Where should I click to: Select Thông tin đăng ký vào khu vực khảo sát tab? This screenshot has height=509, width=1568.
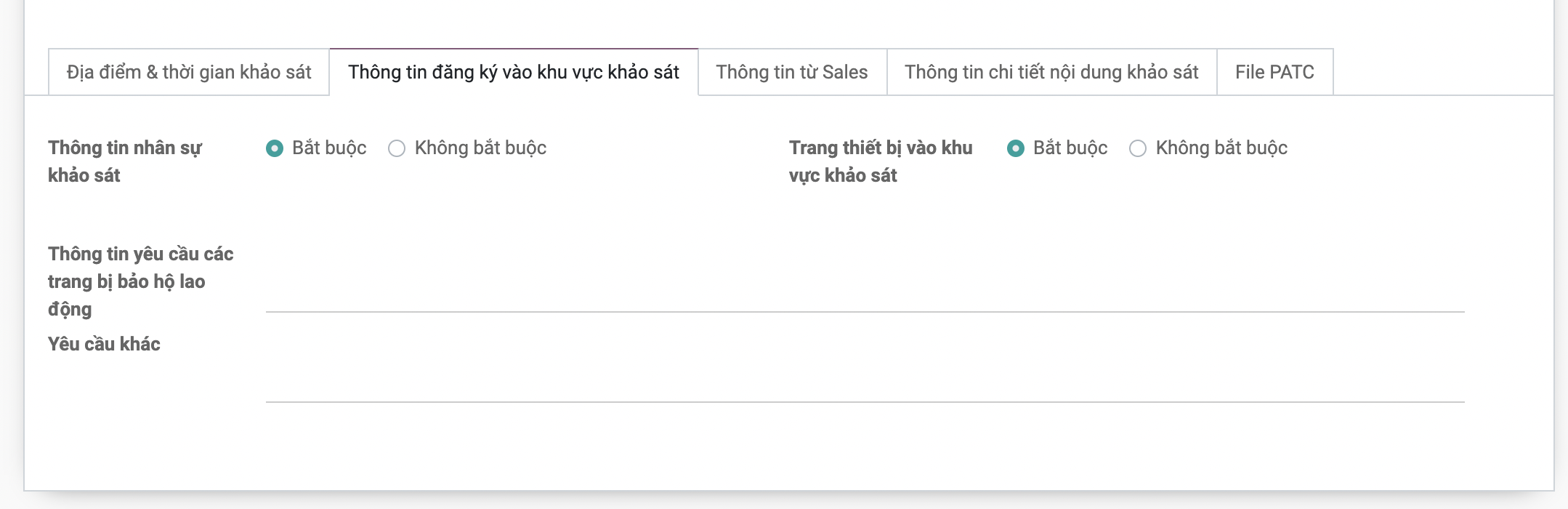tap(513, 72)
